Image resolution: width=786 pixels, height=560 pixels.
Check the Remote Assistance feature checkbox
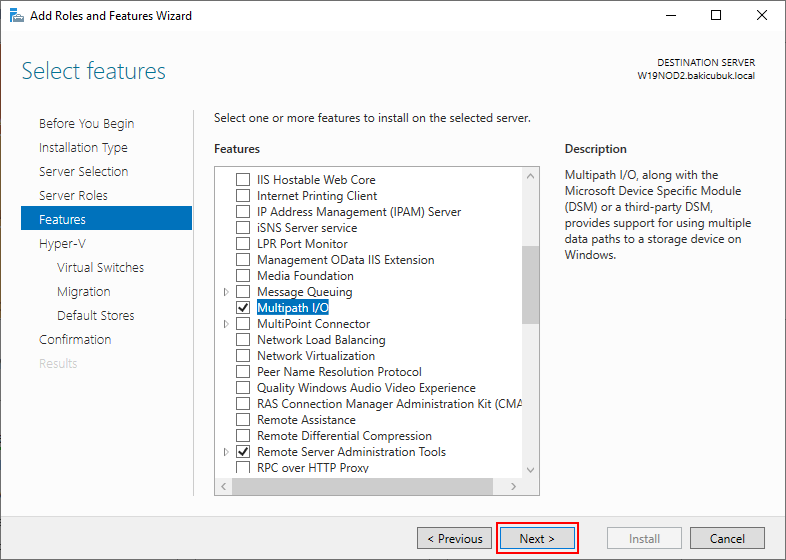[243, 420]
